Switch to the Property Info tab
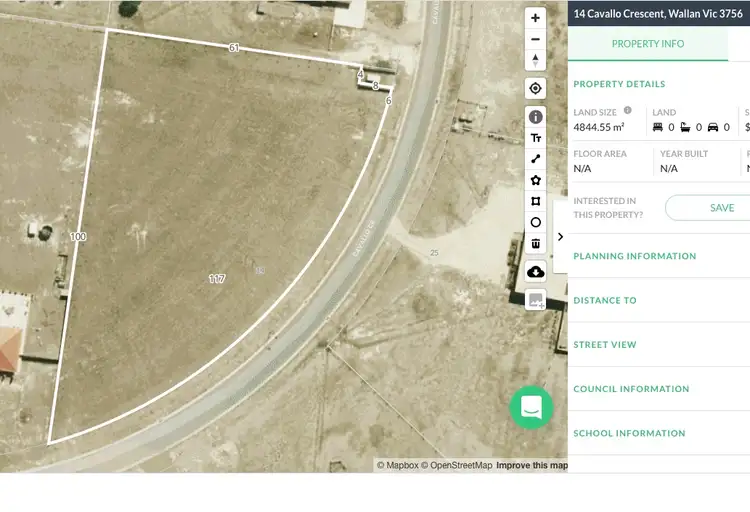Viewport: 750px width, 512px height. 648,44
